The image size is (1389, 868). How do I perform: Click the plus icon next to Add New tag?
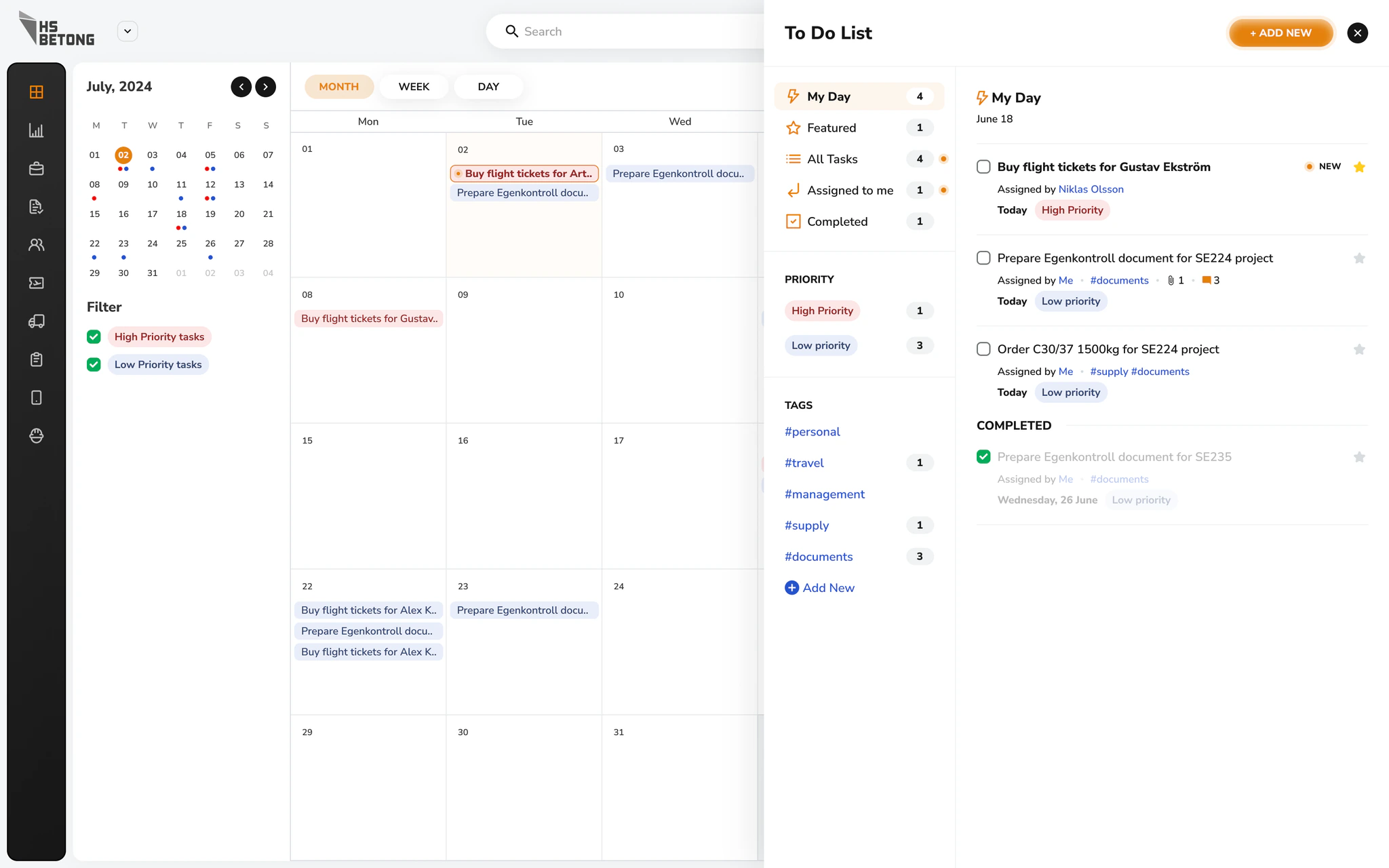pyautogui.click(x=791, y=588)
